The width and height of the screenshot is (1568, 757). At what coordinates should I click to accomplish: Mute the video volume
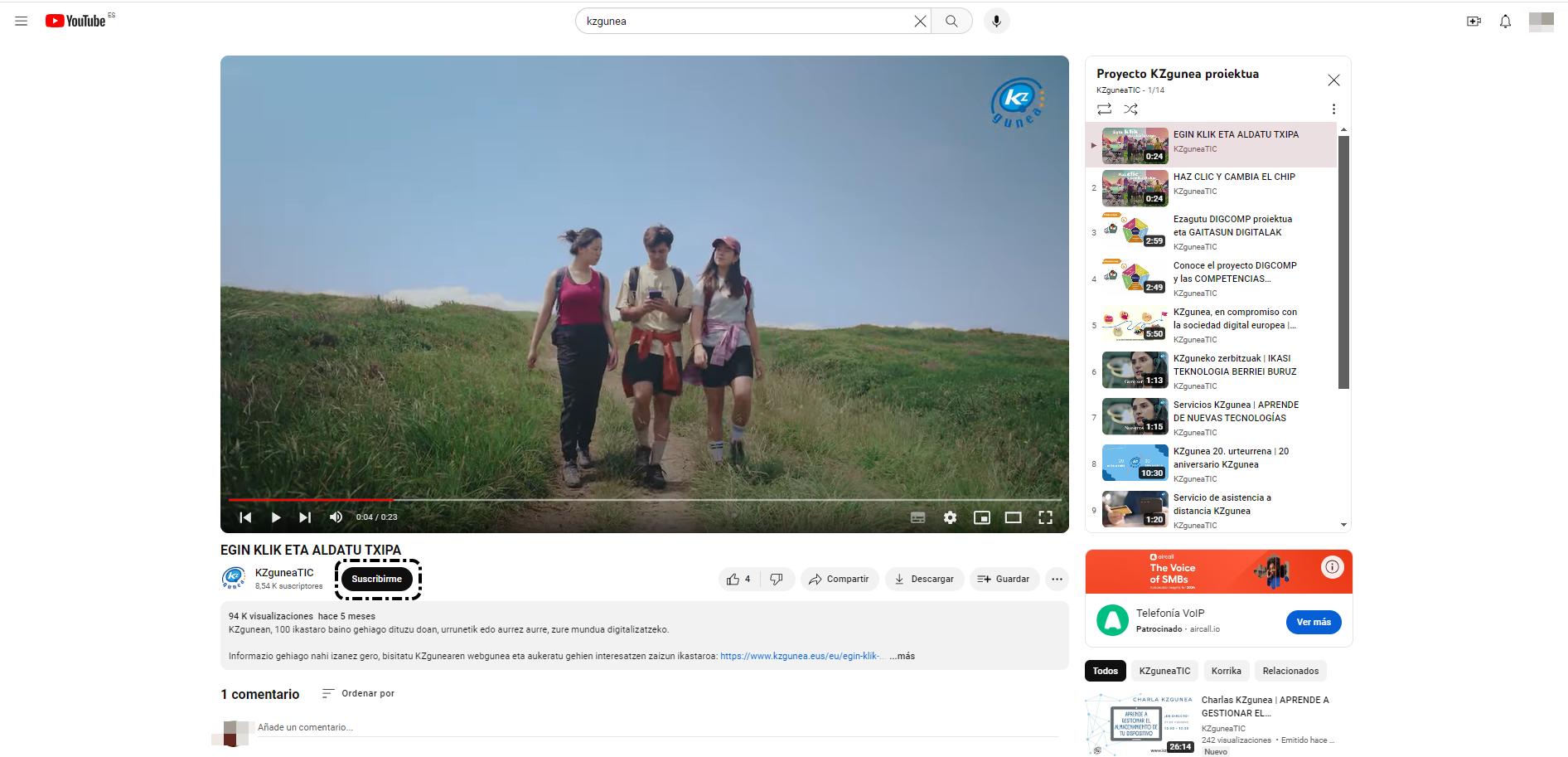point(336,517)
